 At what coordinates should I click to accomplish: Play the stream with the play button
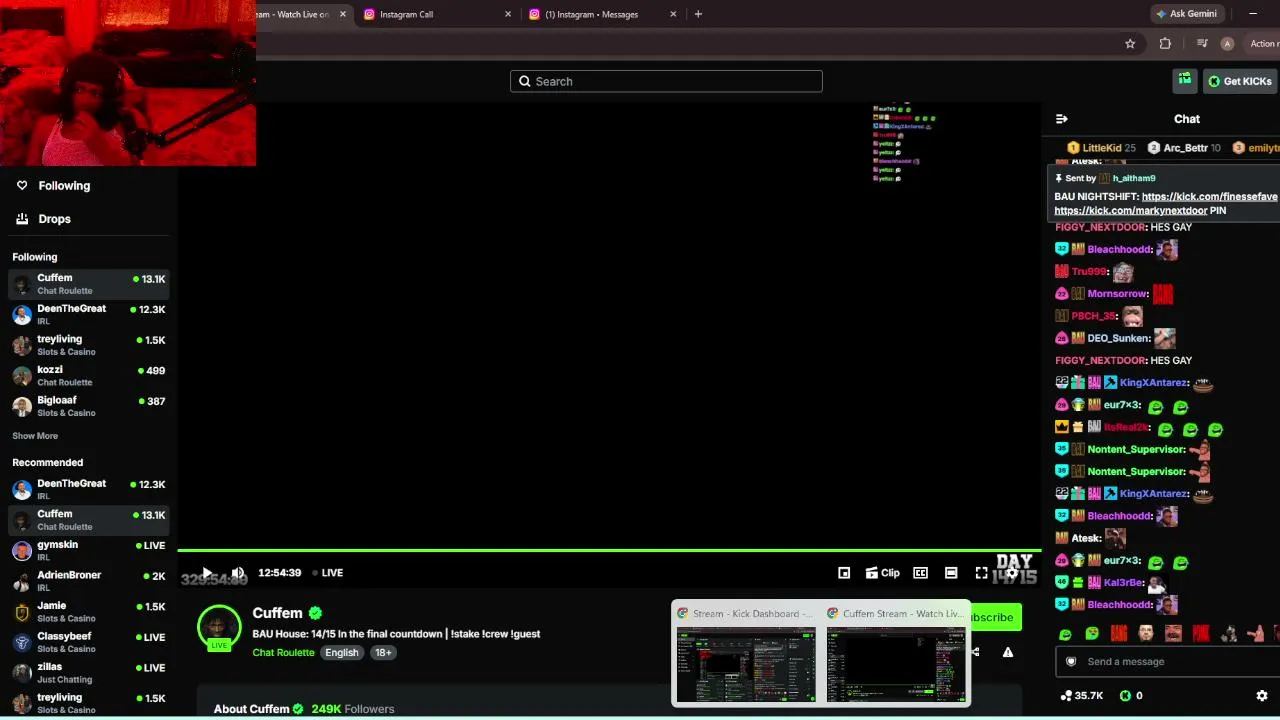coord(207,573)
